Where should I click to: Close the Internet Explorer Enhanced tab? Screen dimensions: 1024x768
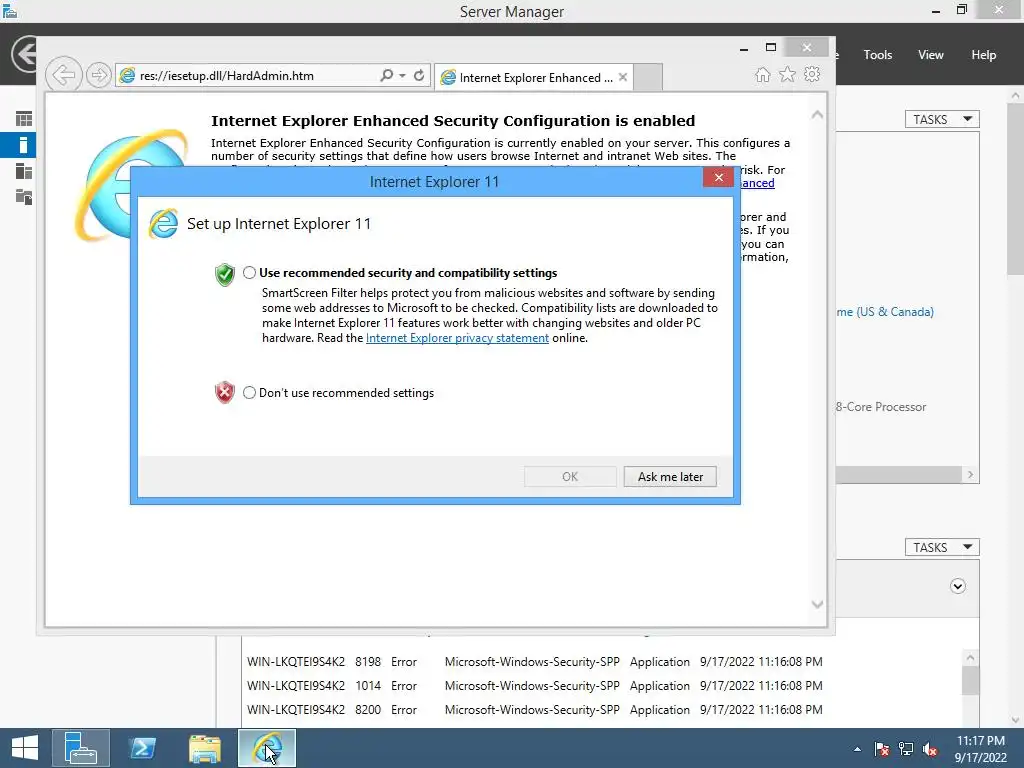(x=623, y=77)
